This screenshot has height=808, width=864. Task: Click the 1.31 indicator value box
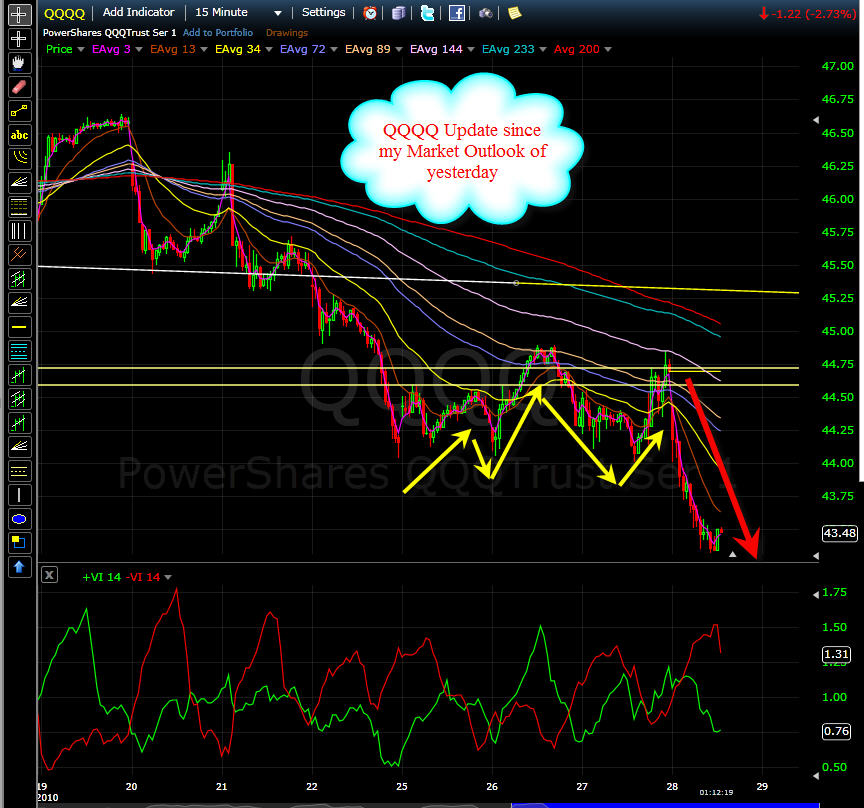(x=836, y=654)
